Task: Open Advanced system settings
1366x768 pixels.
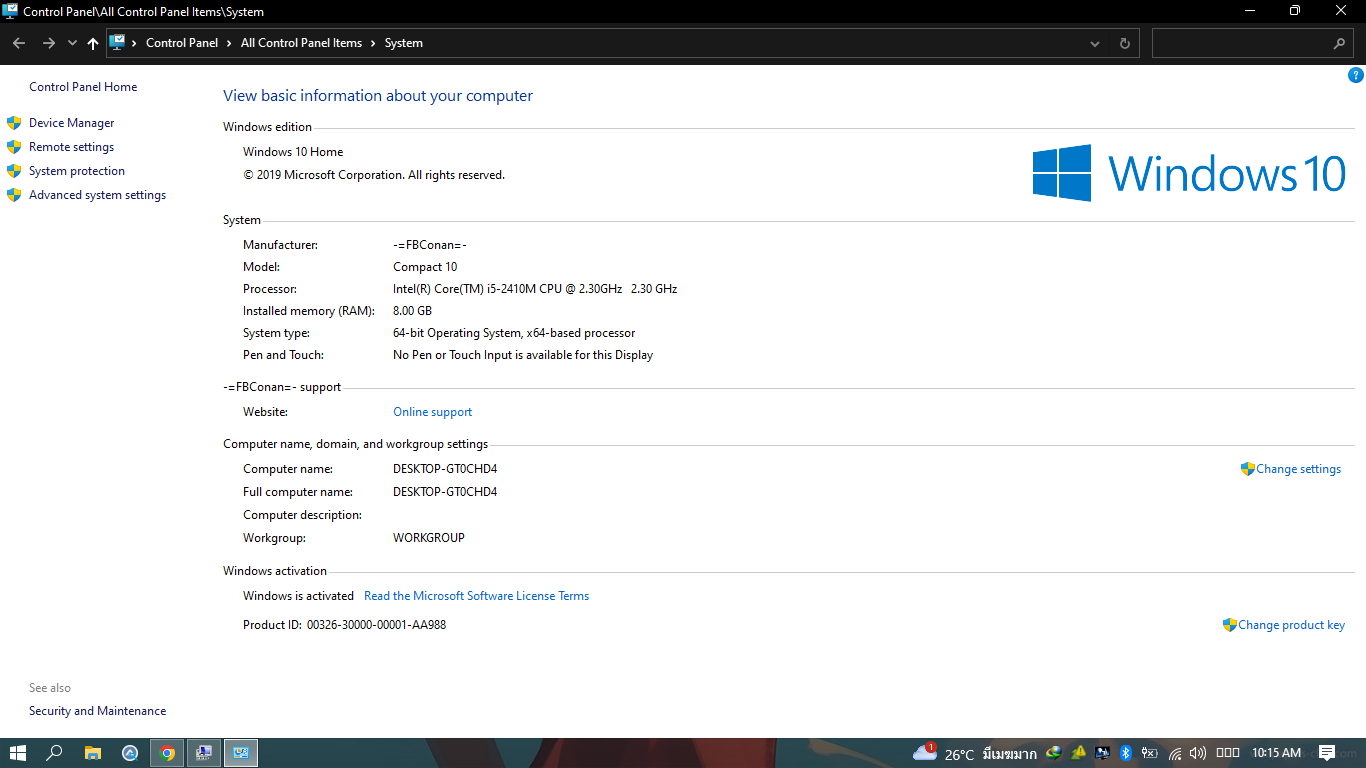Action: 97,195
